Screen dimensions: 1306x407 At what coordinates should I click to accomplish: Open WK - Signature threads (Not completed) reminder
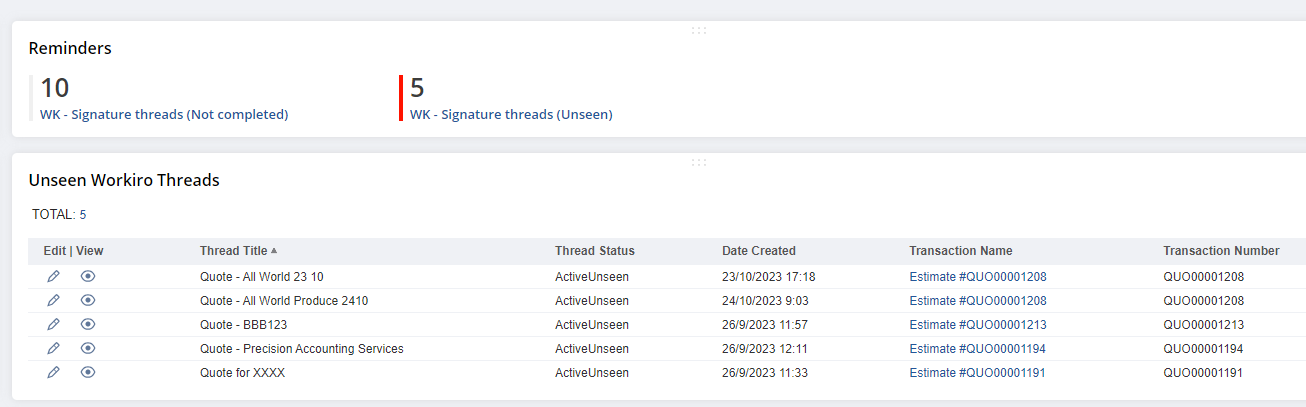164,115
